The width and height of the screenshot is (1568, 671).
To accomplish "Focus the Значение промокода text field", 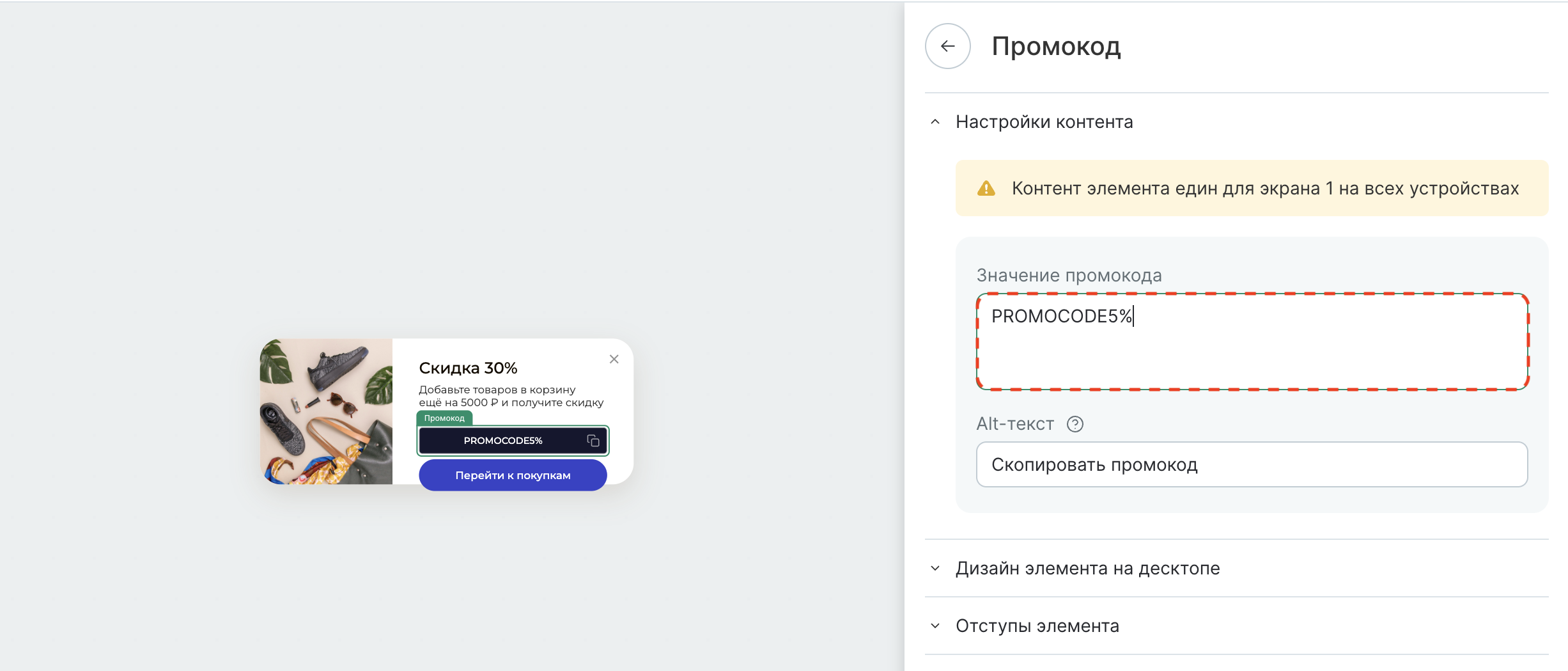I will pyautogui.click(x=1252, y=342).
